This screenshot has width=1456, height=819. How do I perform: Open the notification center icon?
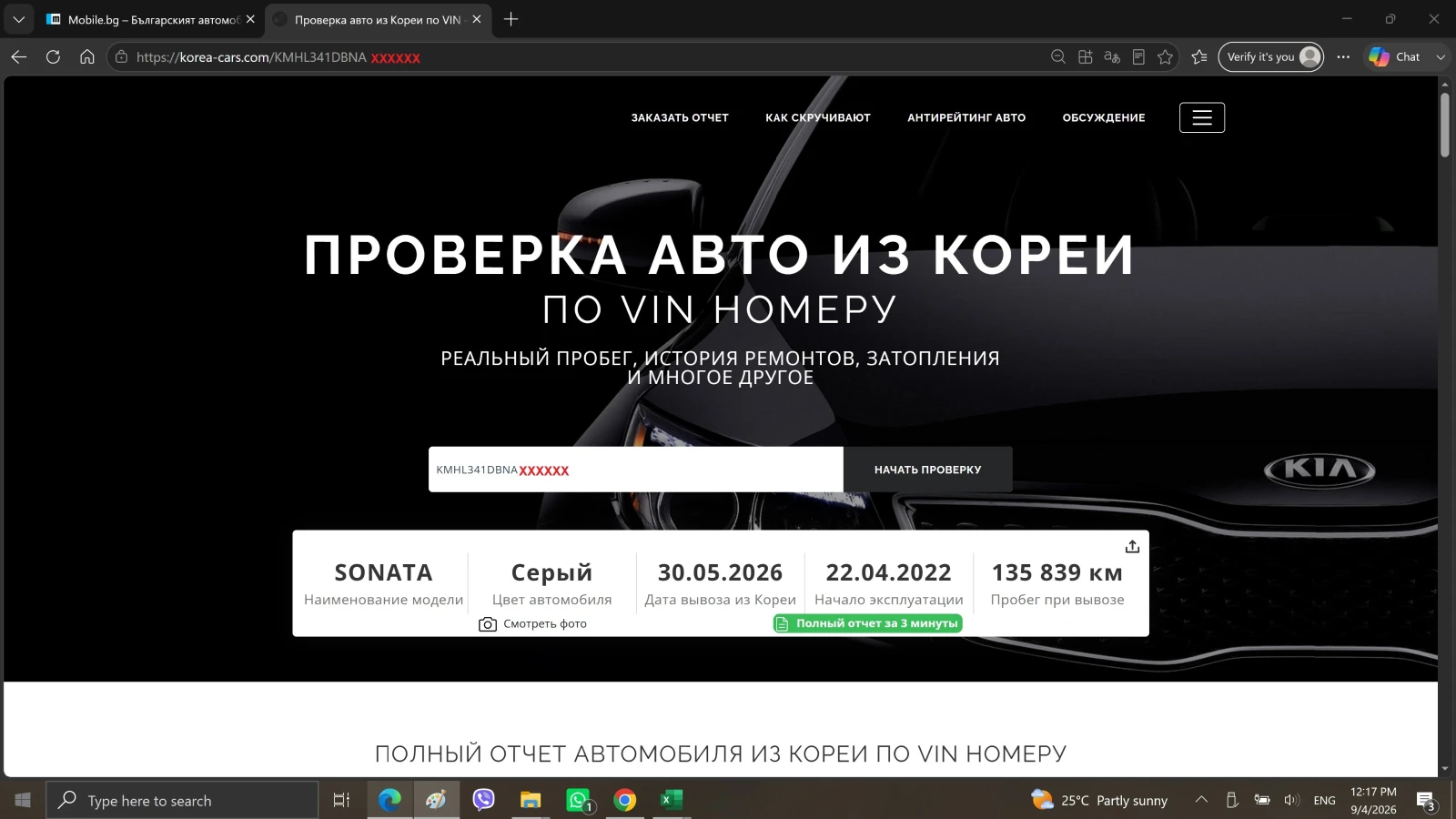click(1426, 801)
